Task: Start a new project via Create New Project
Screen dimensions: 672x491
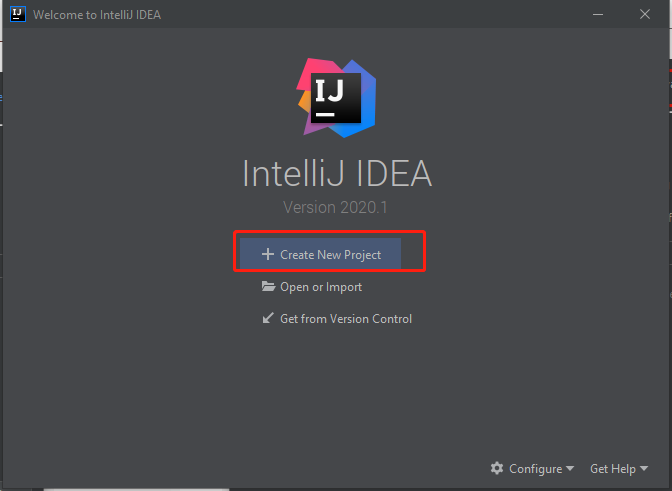Action: click(330, 255)
